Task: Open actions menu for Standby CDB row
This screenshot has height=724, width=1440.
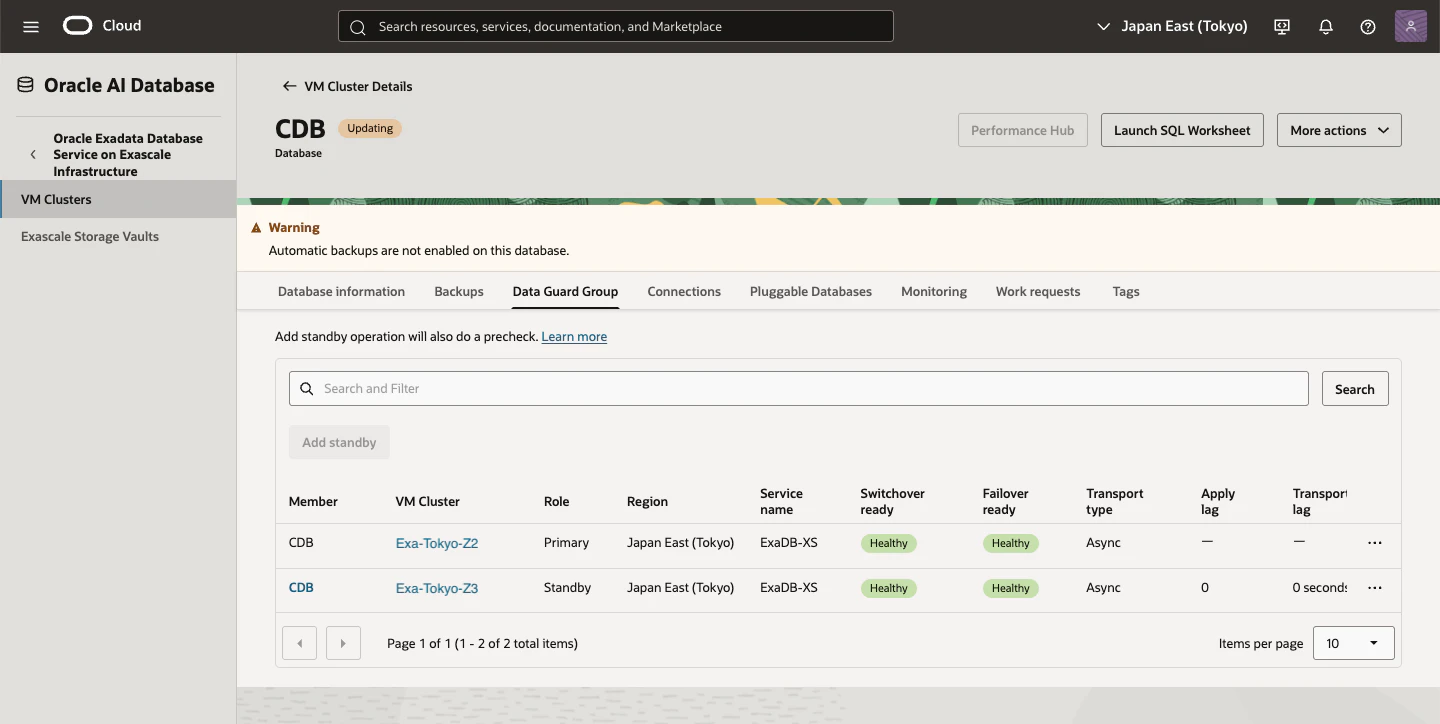Action: click(1375, 588)
